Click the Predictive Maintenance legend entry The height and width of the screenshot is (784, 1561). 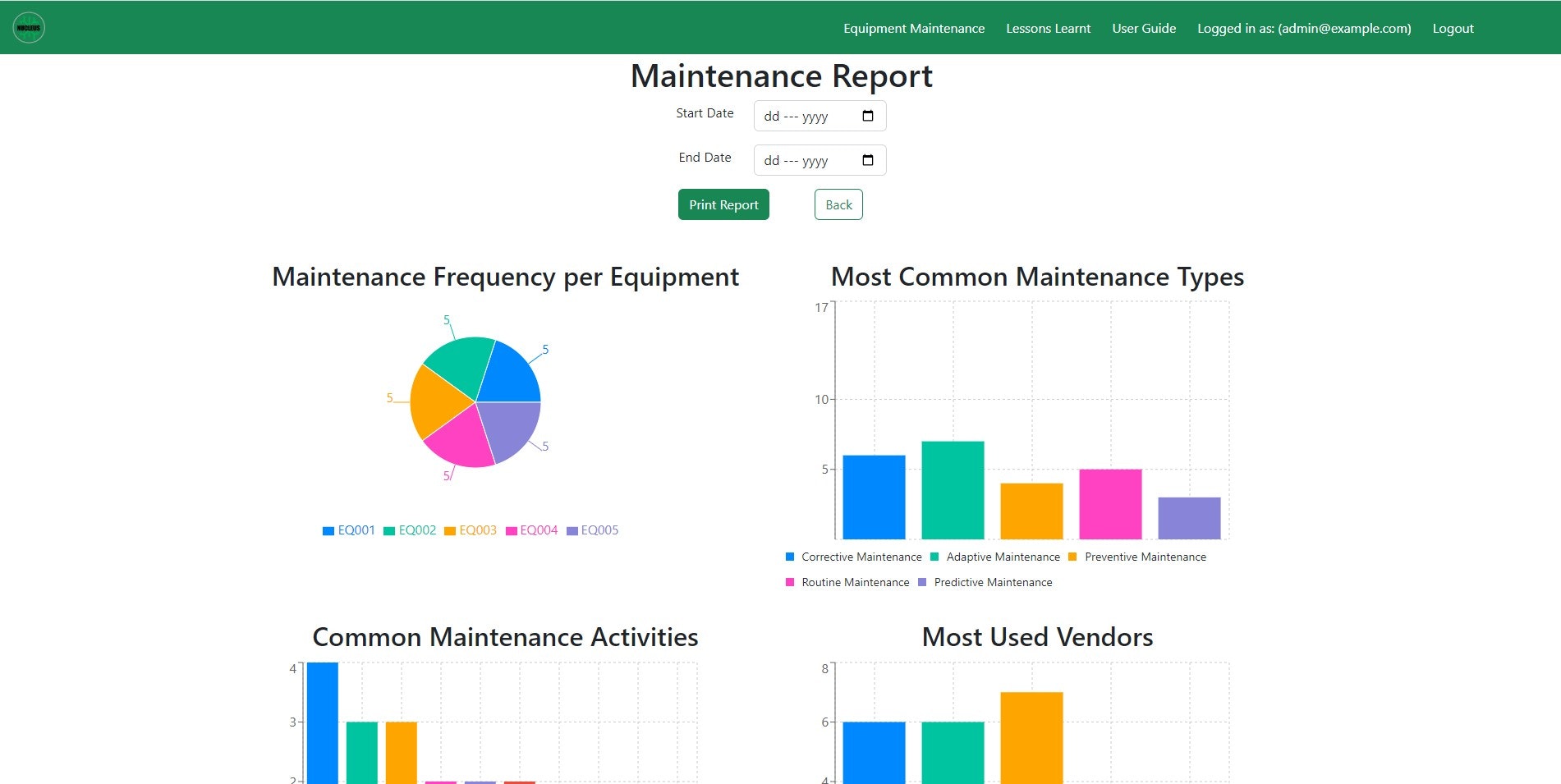pos(985,582)
